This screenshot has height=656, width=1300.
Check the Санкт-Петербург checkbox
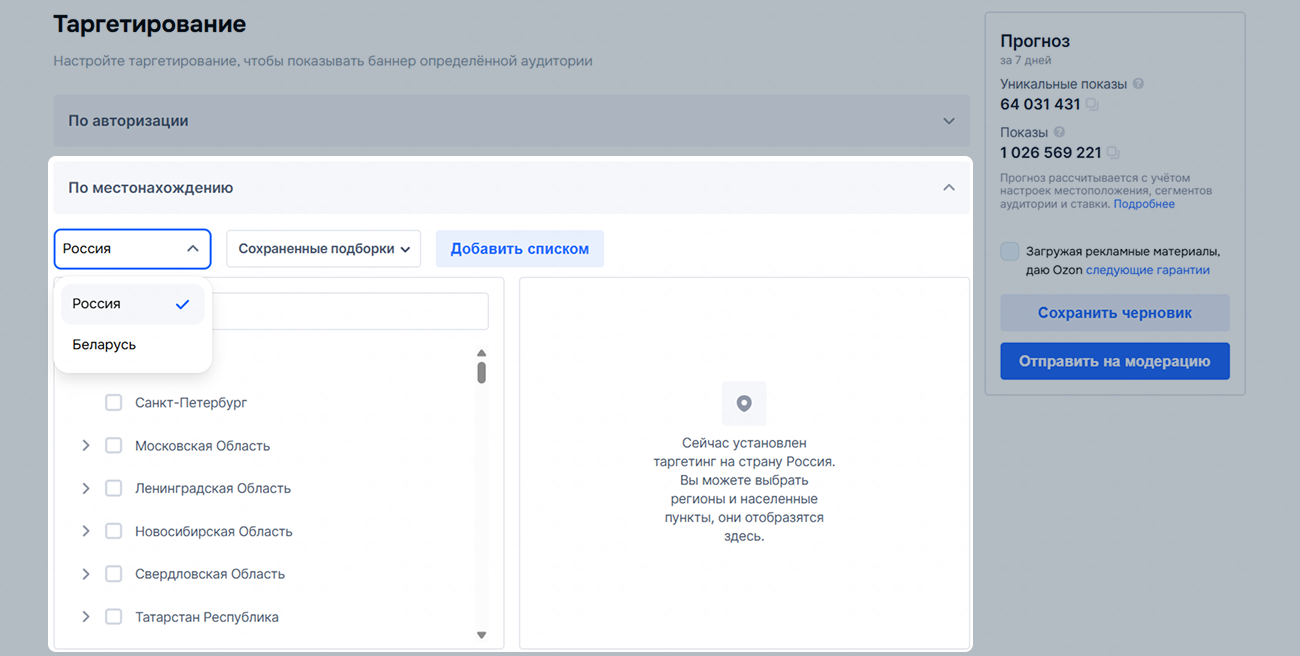click(114, 403)
